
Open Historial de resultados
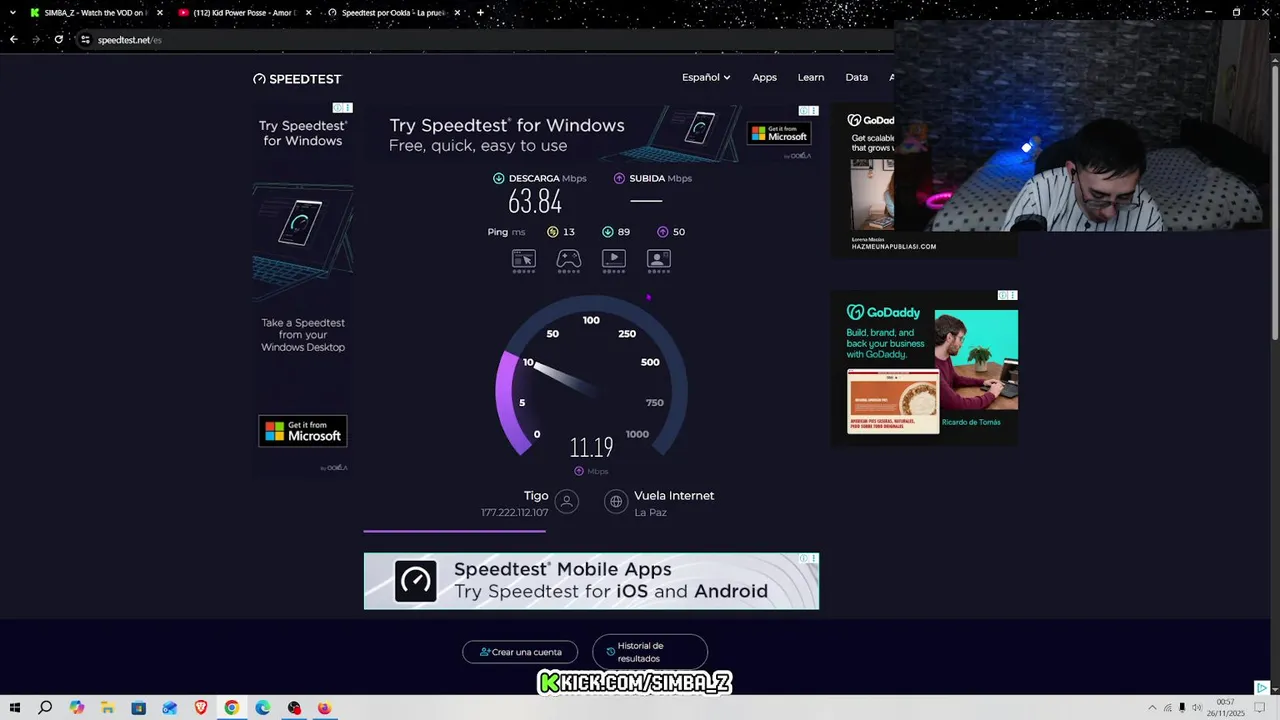pyautogui.click(x=650, y=652)
